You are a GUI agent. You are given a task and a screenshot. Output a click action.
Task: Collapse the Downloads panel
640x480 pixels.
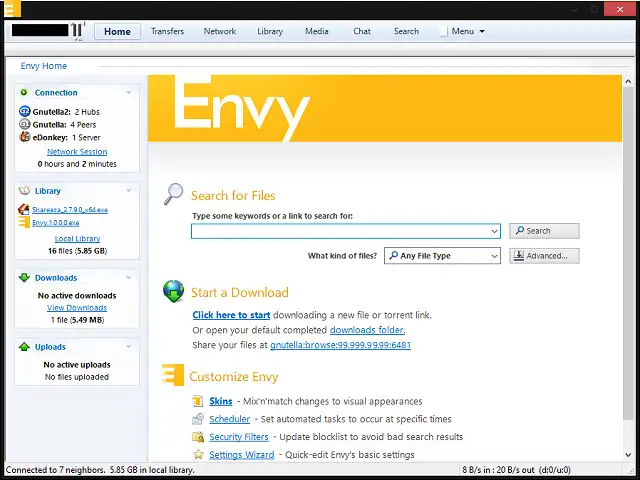point(129,278)
